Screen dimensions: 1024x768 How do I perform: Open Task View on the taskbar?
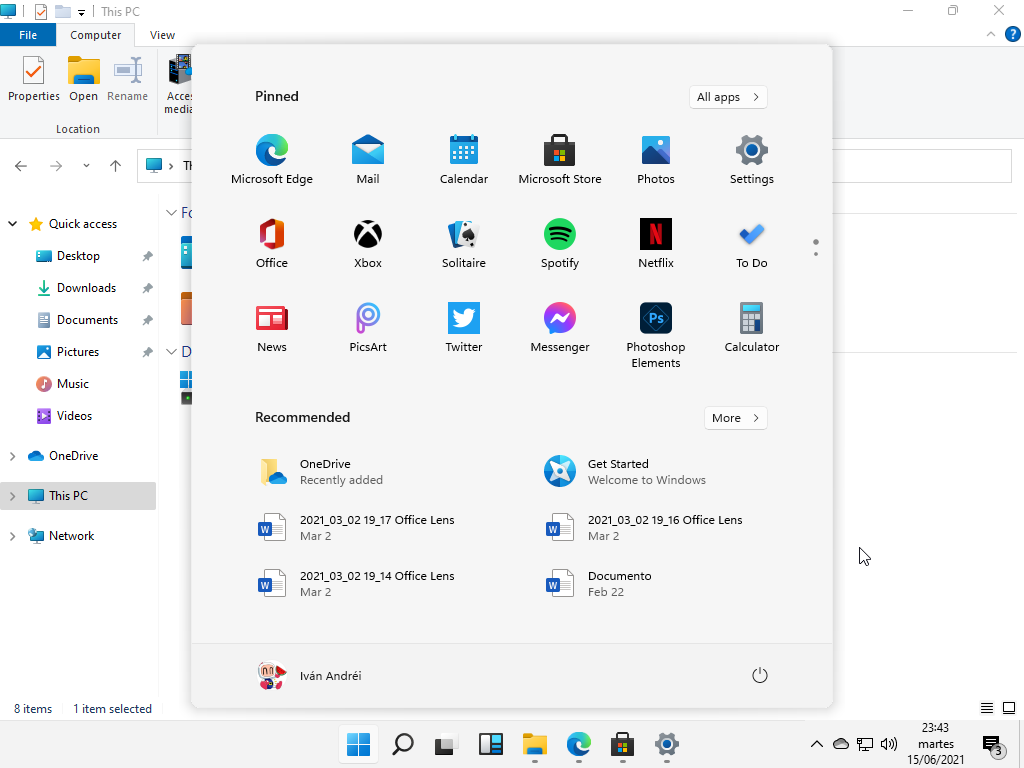446,744
